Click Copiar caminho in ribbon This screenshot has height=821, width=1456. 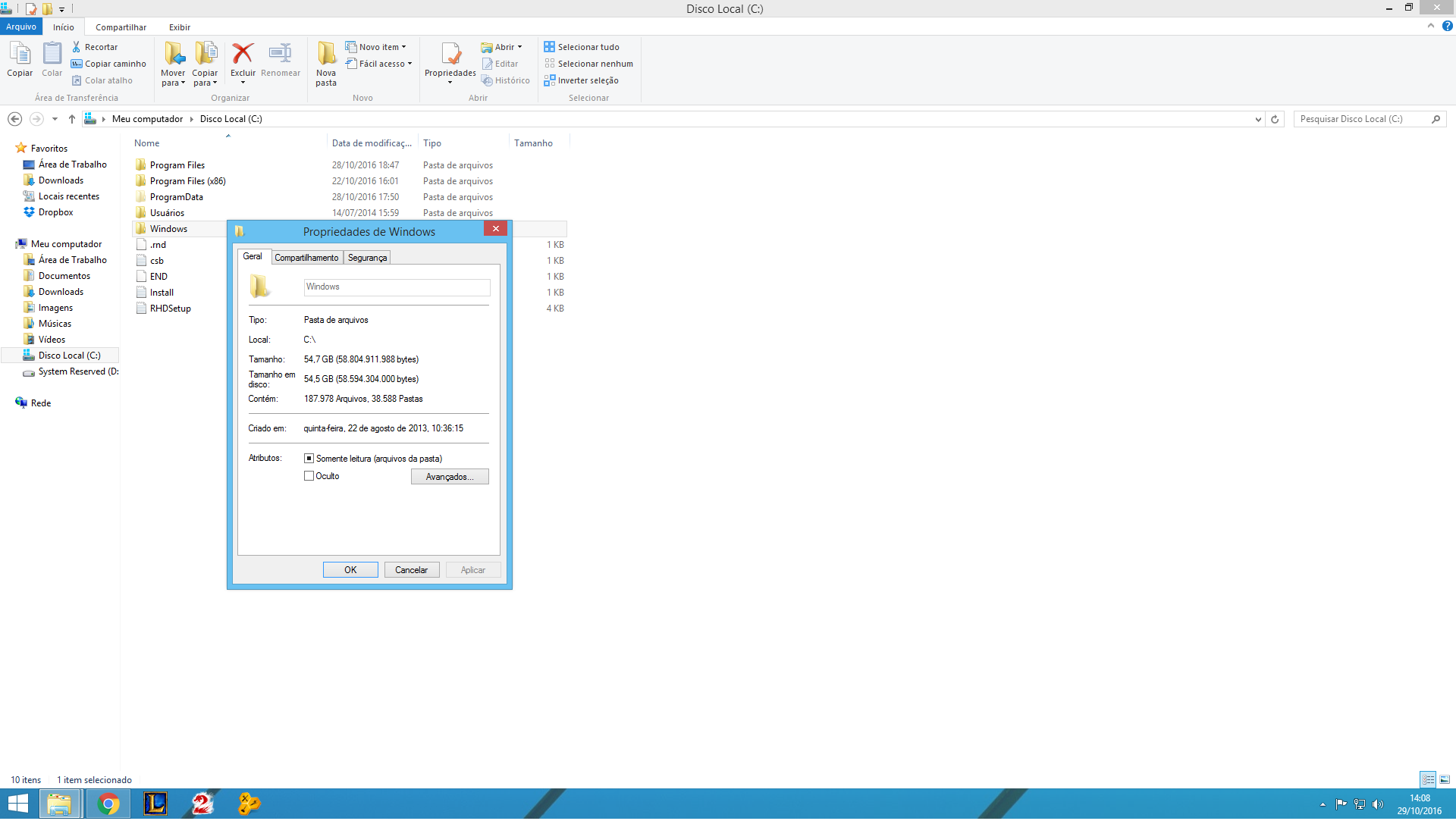pyautogui.click(x=108, y=64)
